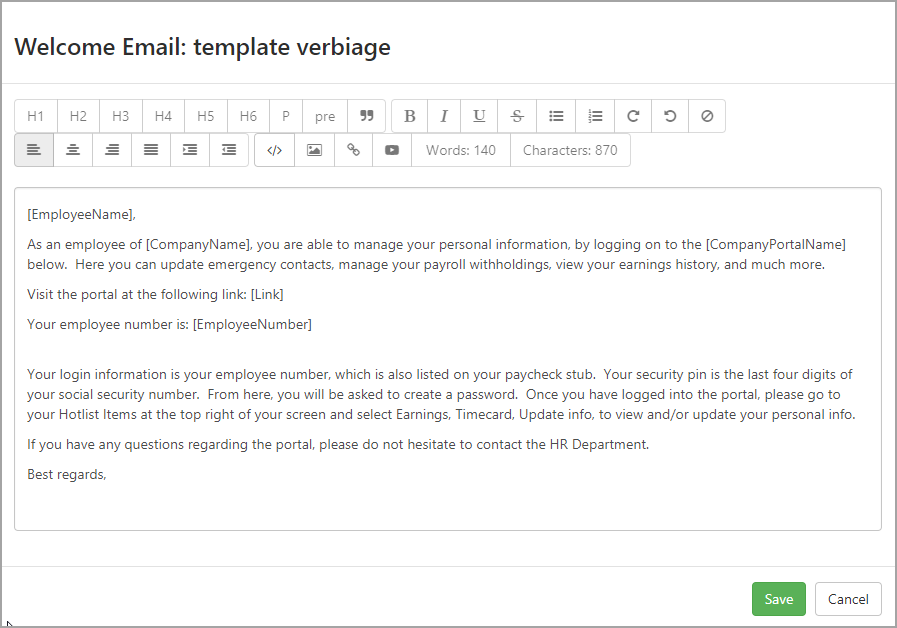
Task: Insert an unordered bullet list
Action: [x=556, y=116]
